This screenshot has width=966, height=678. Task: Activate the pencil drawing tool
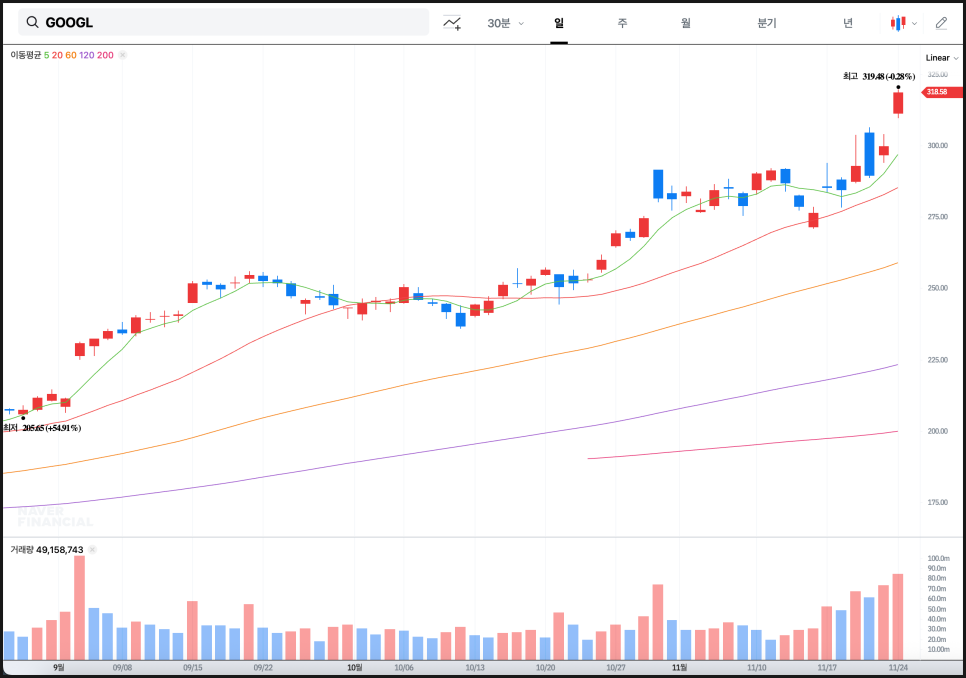pyautogui.click(x=941, y=23)
